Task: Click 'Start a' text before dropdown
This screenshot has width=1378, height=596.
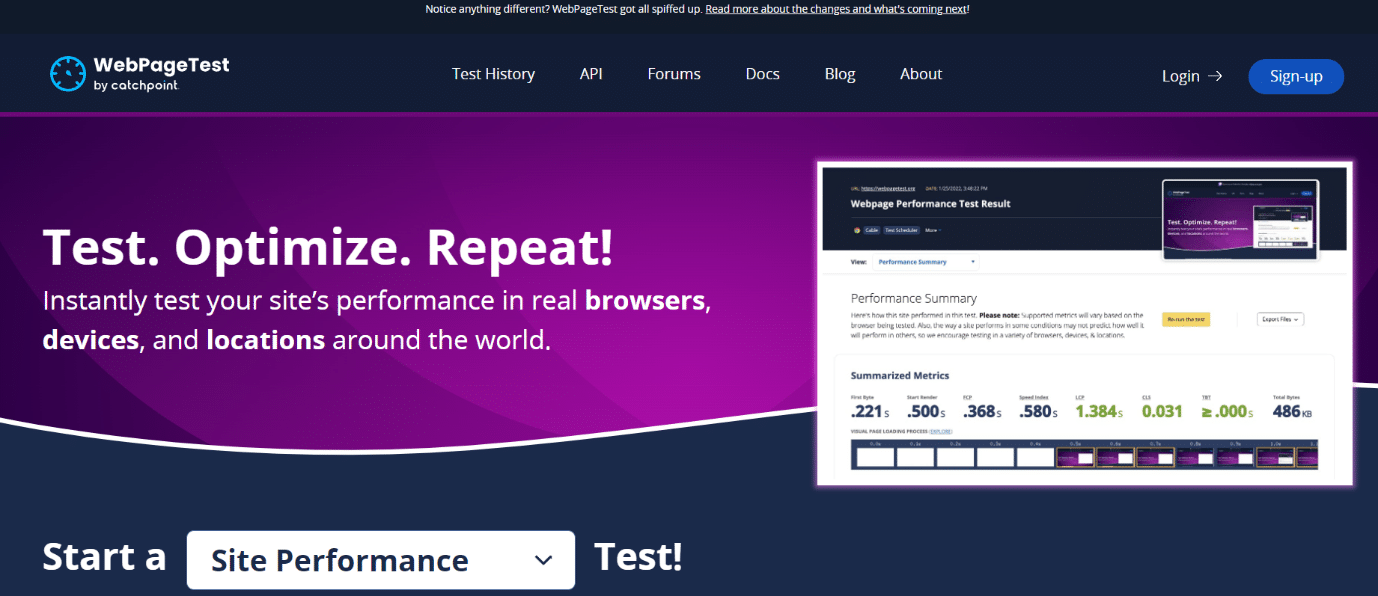Action: coord(104,556)
